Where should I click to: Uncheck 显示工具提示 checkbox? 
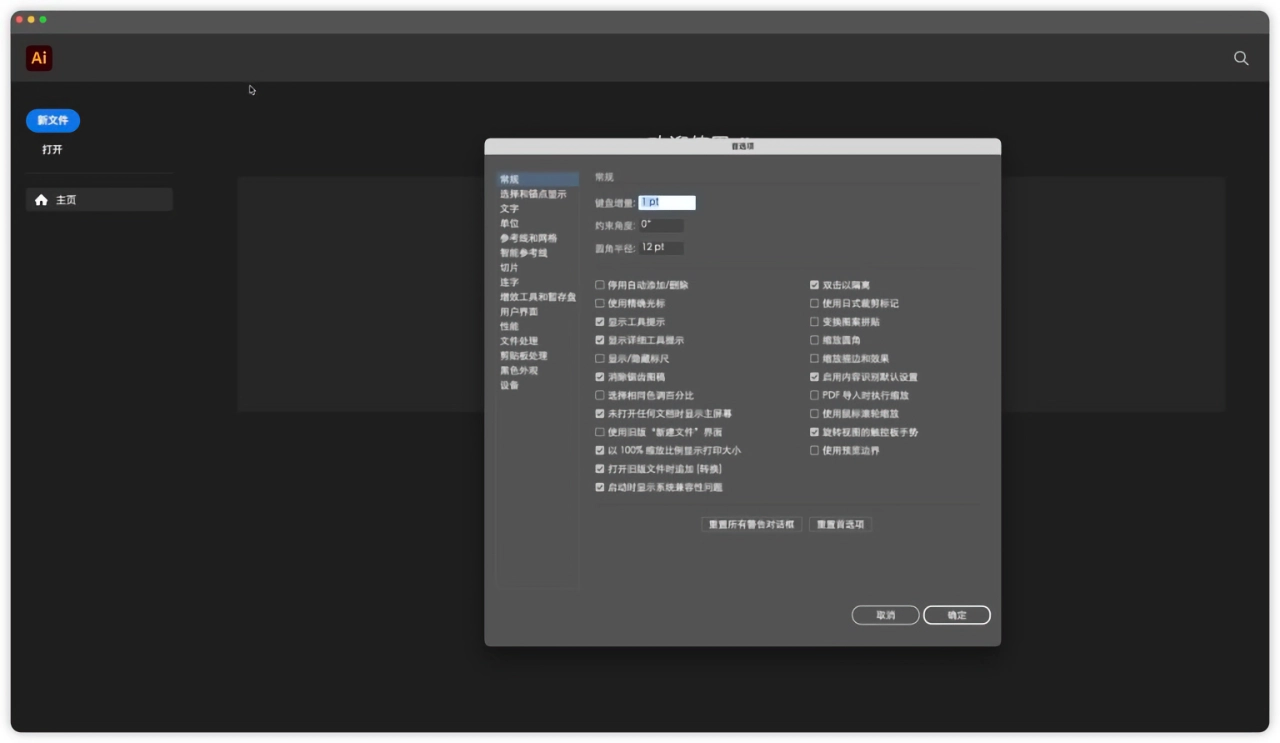[600, 322]
